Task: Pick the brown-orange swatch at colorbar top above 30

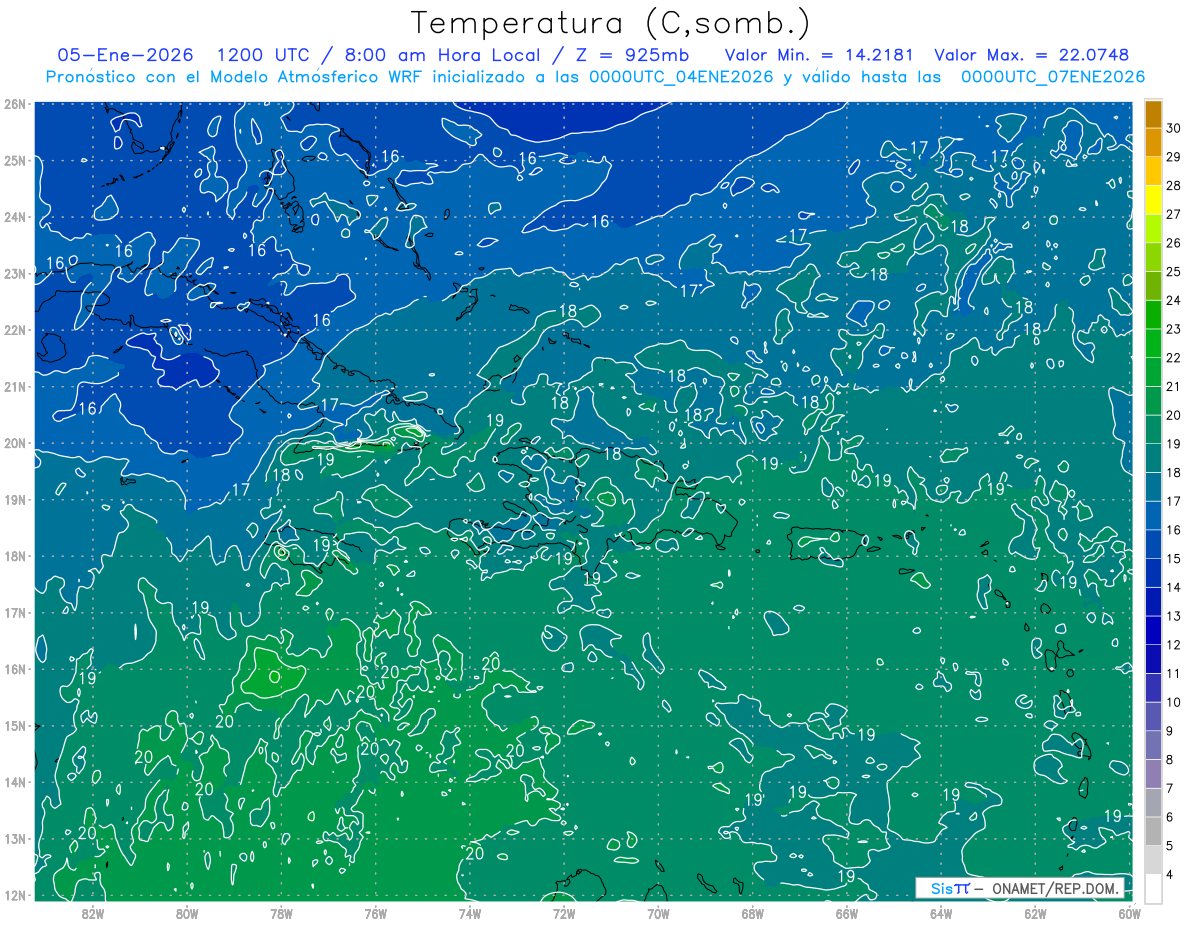Action: click(x=1153, y=114)
